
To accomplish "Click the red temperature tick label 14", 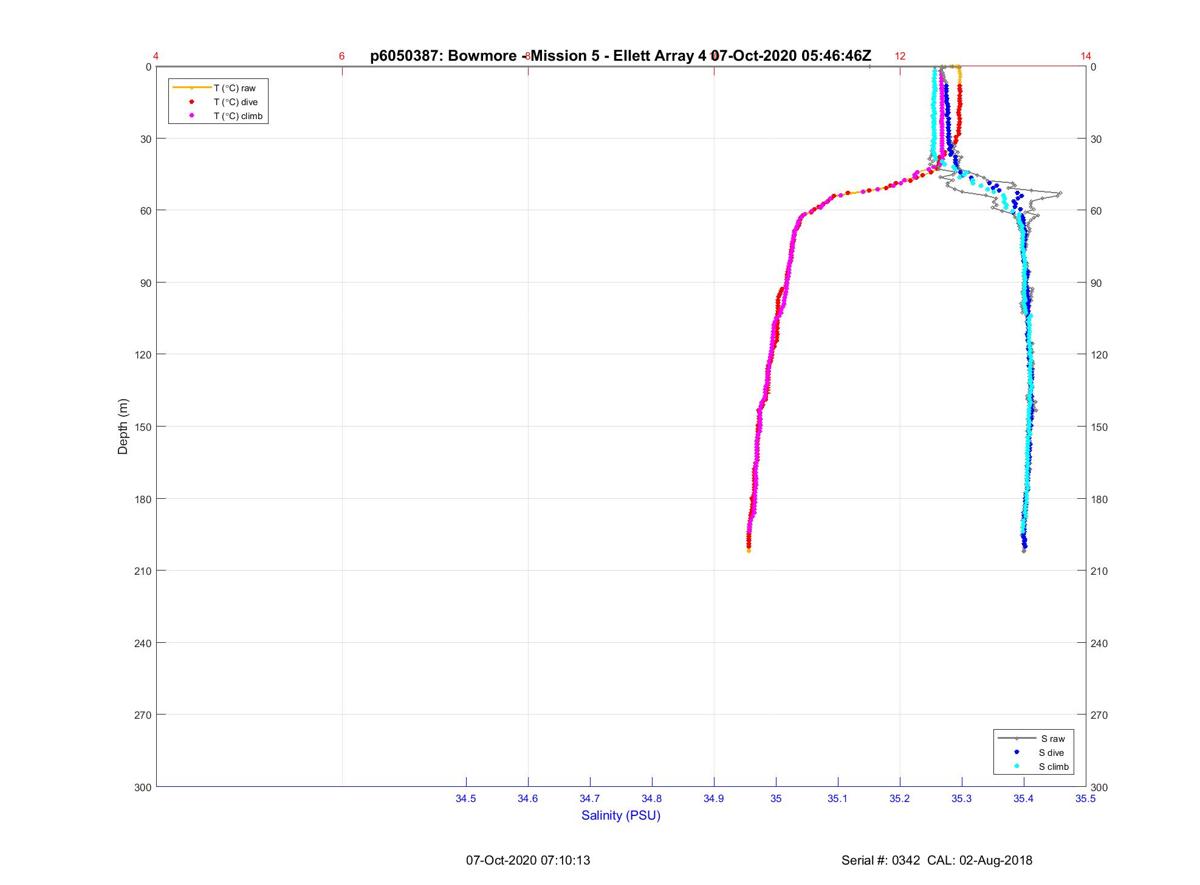I will click(x=1086, y=56).
